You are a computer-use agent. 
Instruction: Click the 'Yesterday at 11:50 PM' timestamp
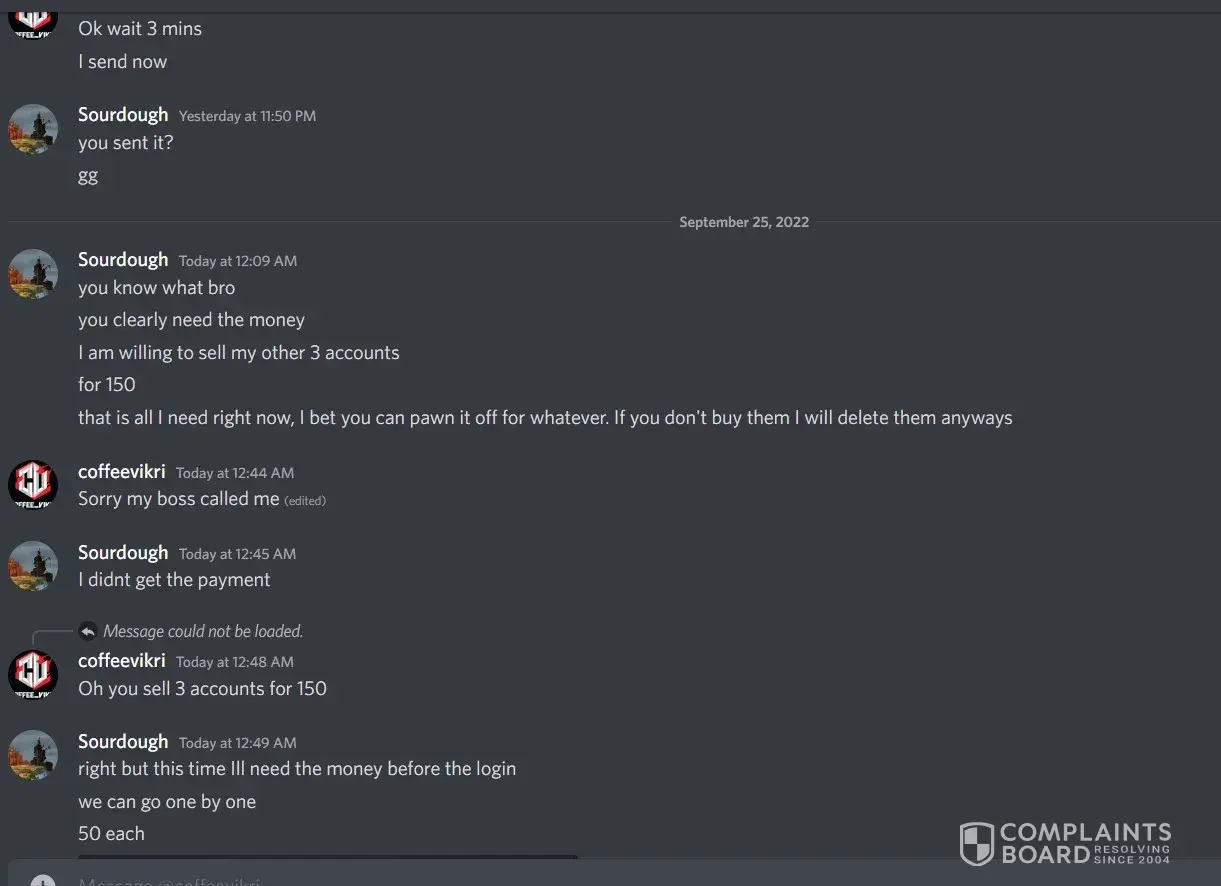(x=247, y=116)
